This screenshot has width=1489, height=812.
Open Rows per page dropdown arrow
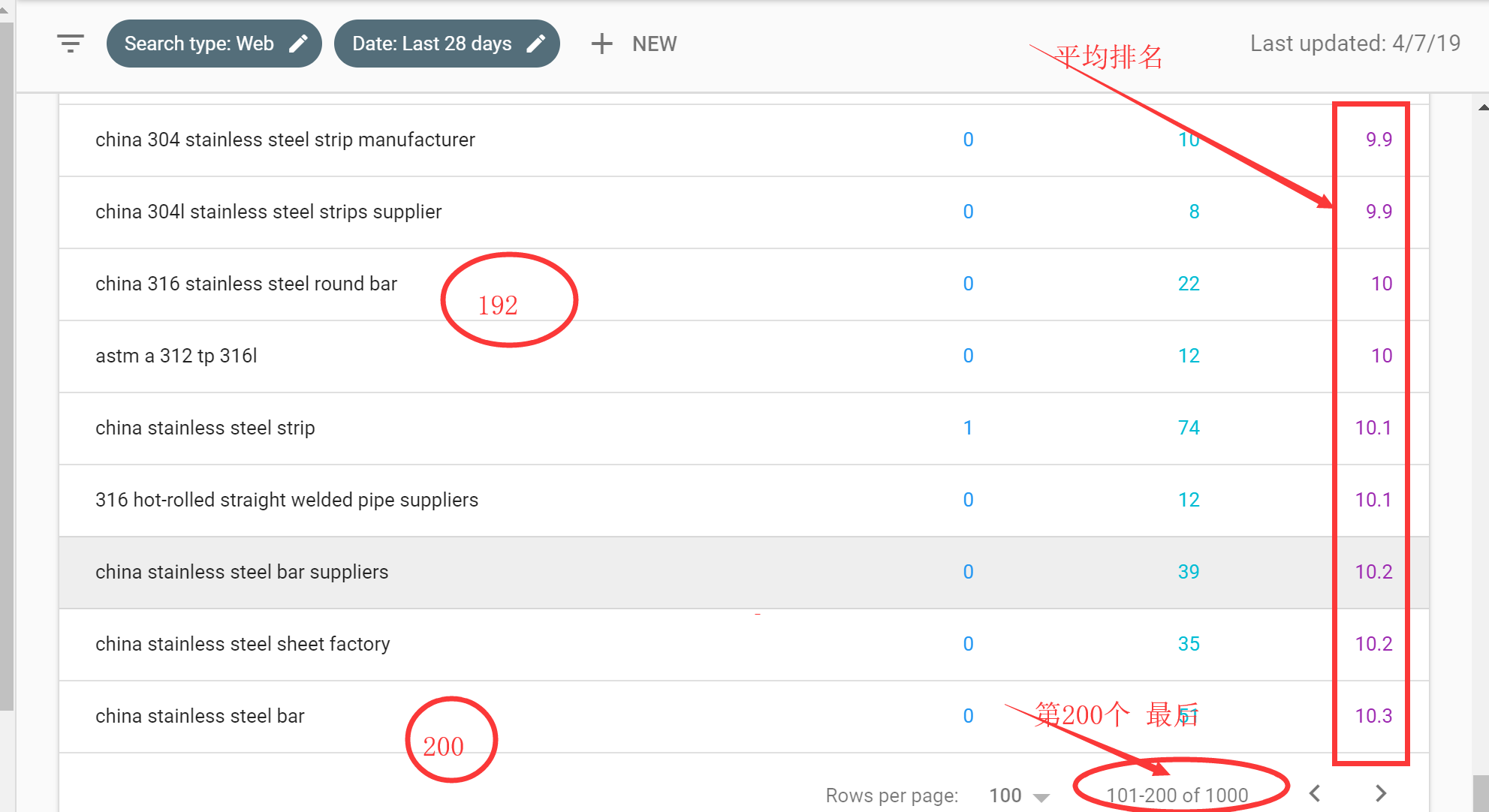pos(1041,797)
